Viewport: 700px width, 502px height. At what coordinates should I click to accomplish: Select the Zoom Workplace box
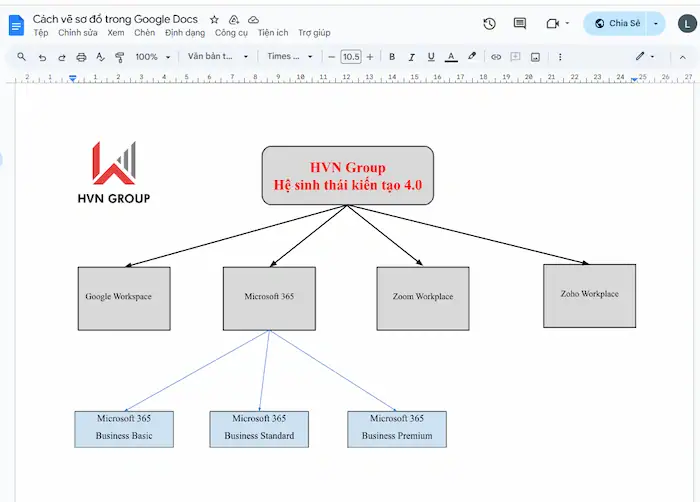click(423, 299)
